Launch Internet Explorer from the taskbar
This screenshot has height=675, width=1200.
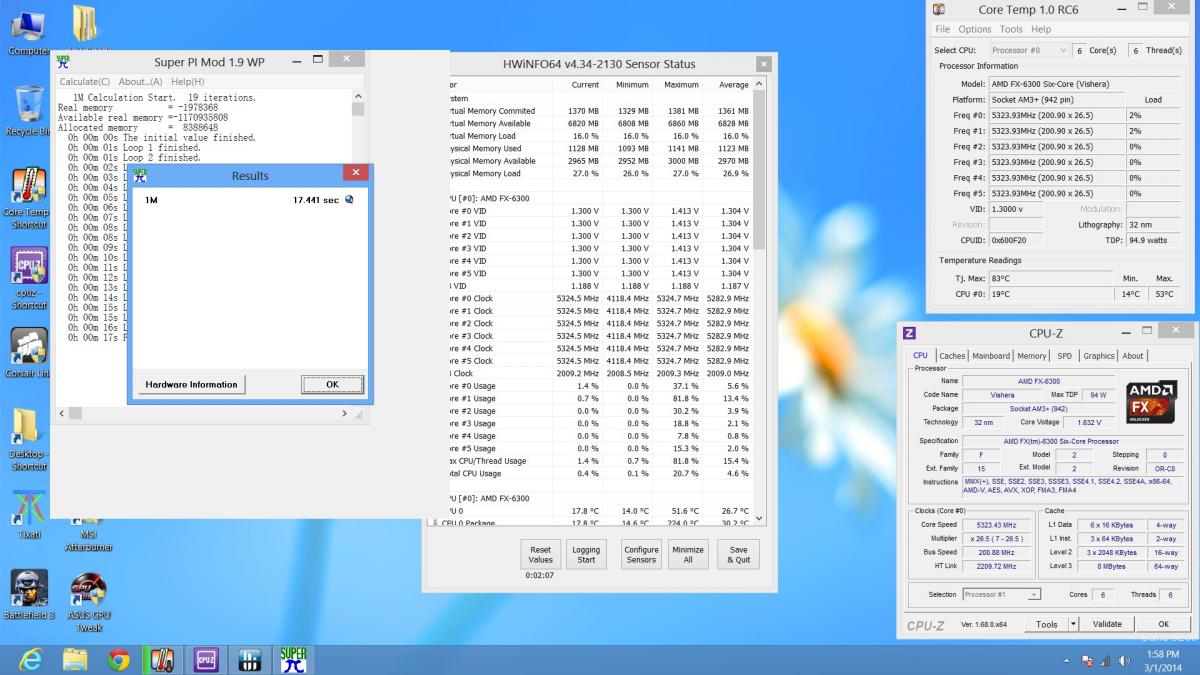30,660
